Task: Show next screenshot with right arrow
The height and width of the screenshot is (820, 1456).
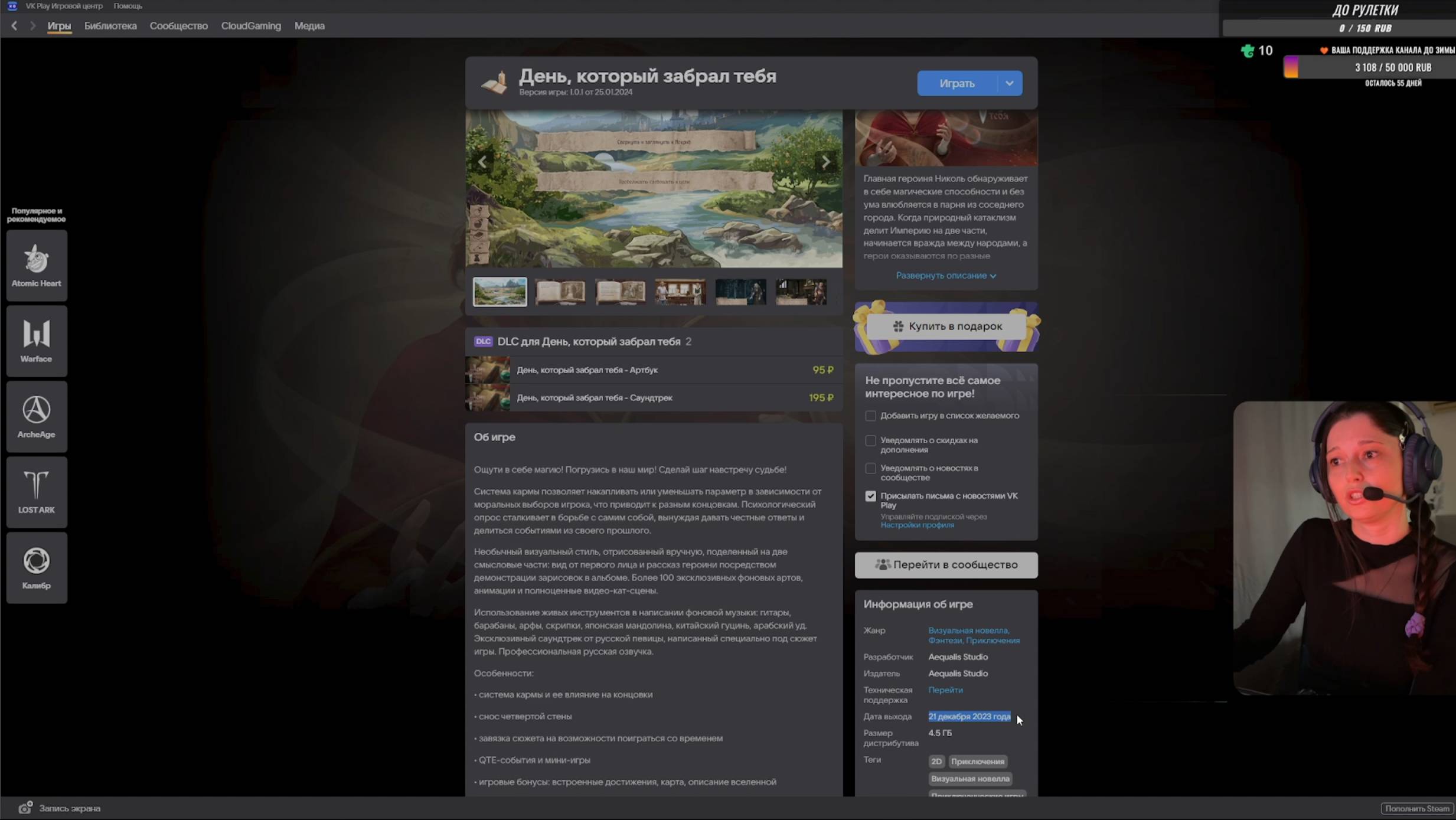Action: 825,162
